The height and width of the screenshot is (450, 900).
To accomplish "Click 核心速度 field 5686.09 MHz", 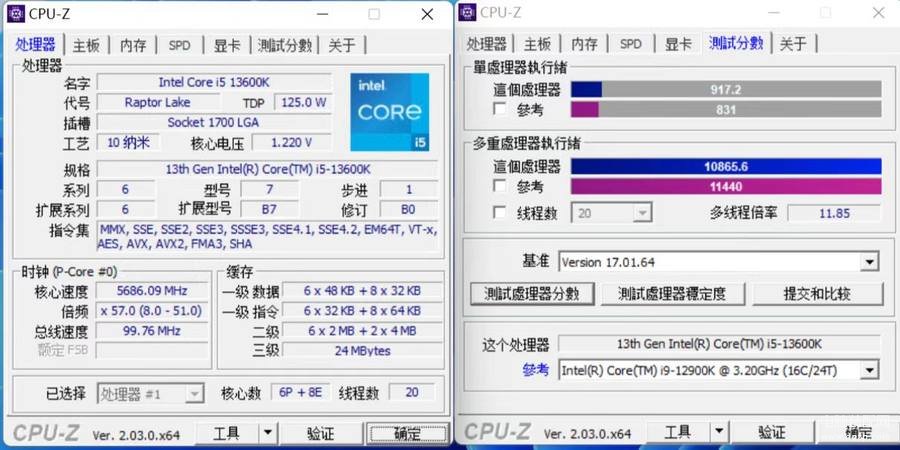I will pyautogui.click(x=152, y=290).
